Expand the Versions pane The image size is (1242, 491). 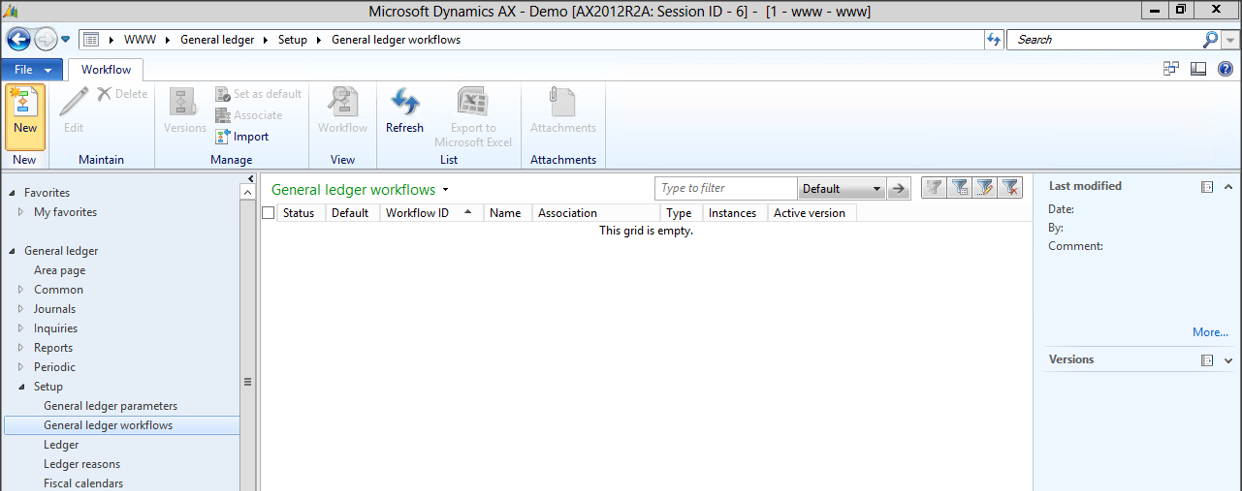[x=1229, y=360]
